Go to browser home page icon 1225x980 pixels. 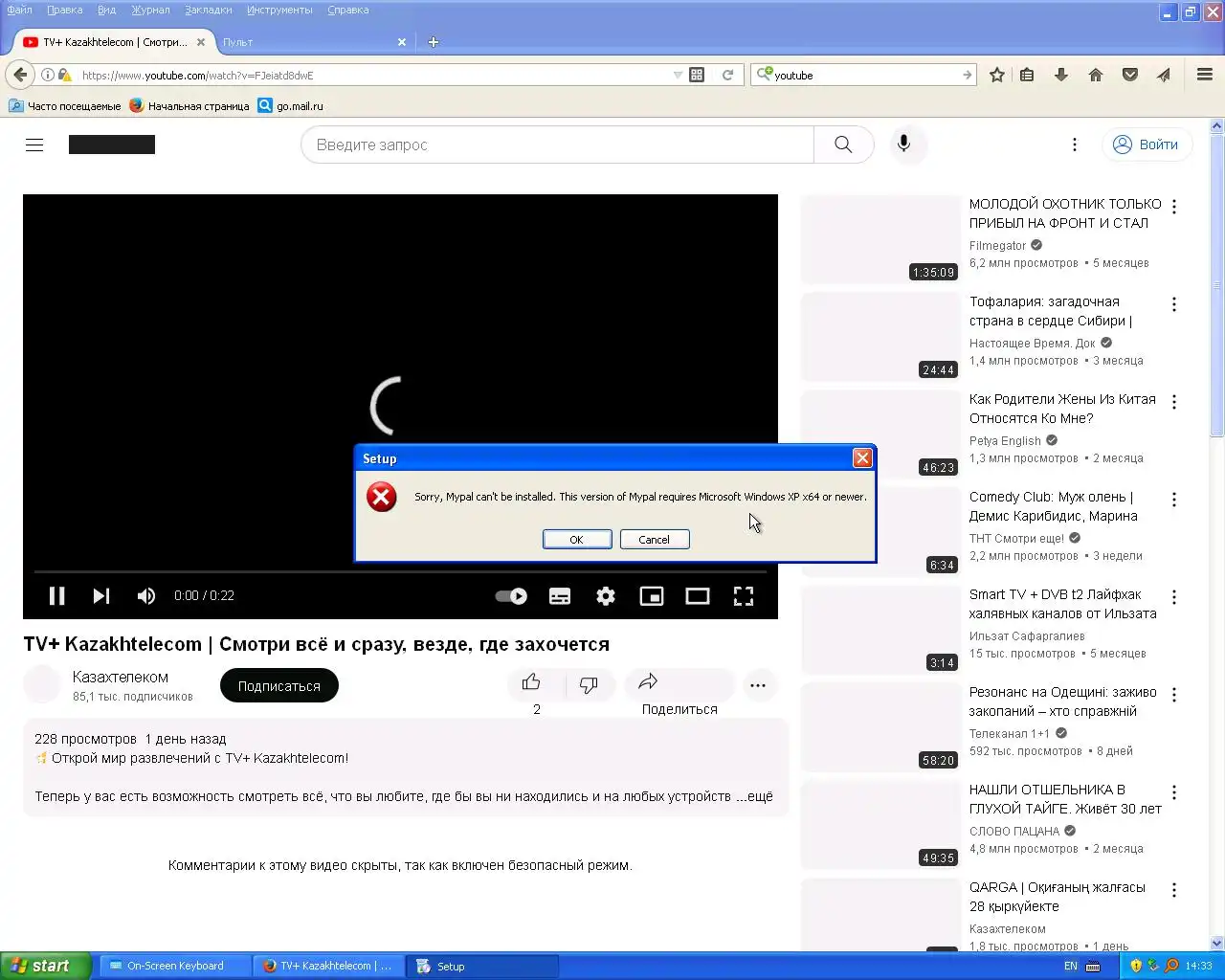pos(1096,75)
